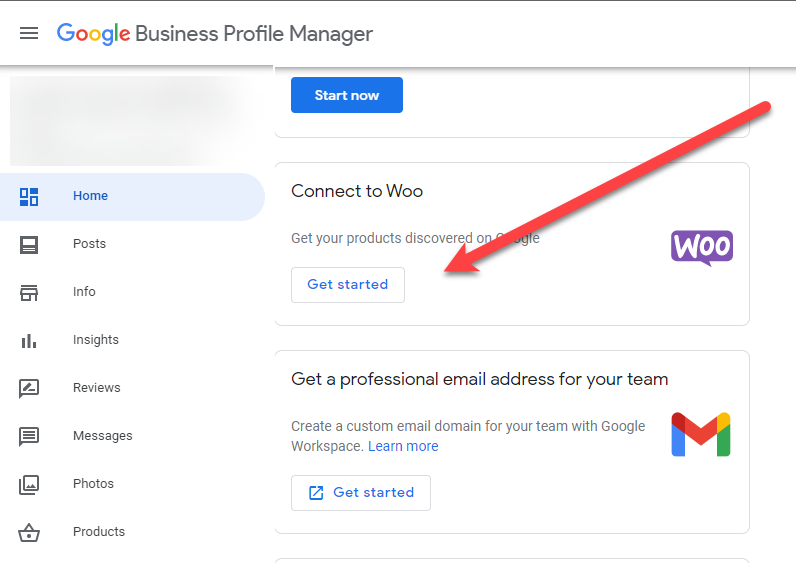Click Get started for professional email
796x563 pixels.
coord(361,493)
